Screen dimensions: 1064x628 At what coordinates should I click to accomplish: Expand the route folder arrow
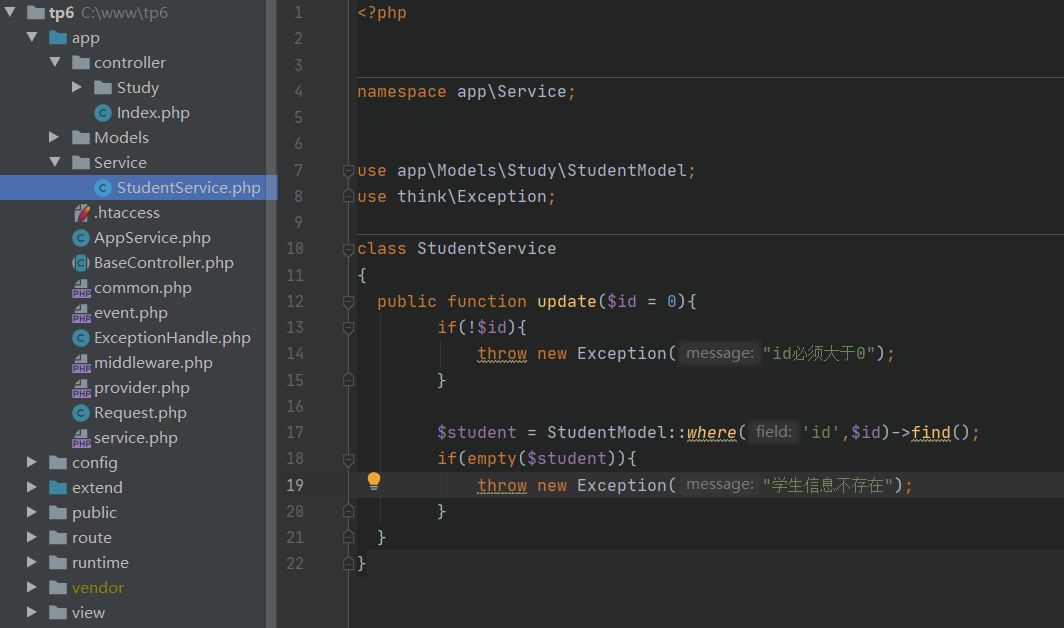[31, 538]
